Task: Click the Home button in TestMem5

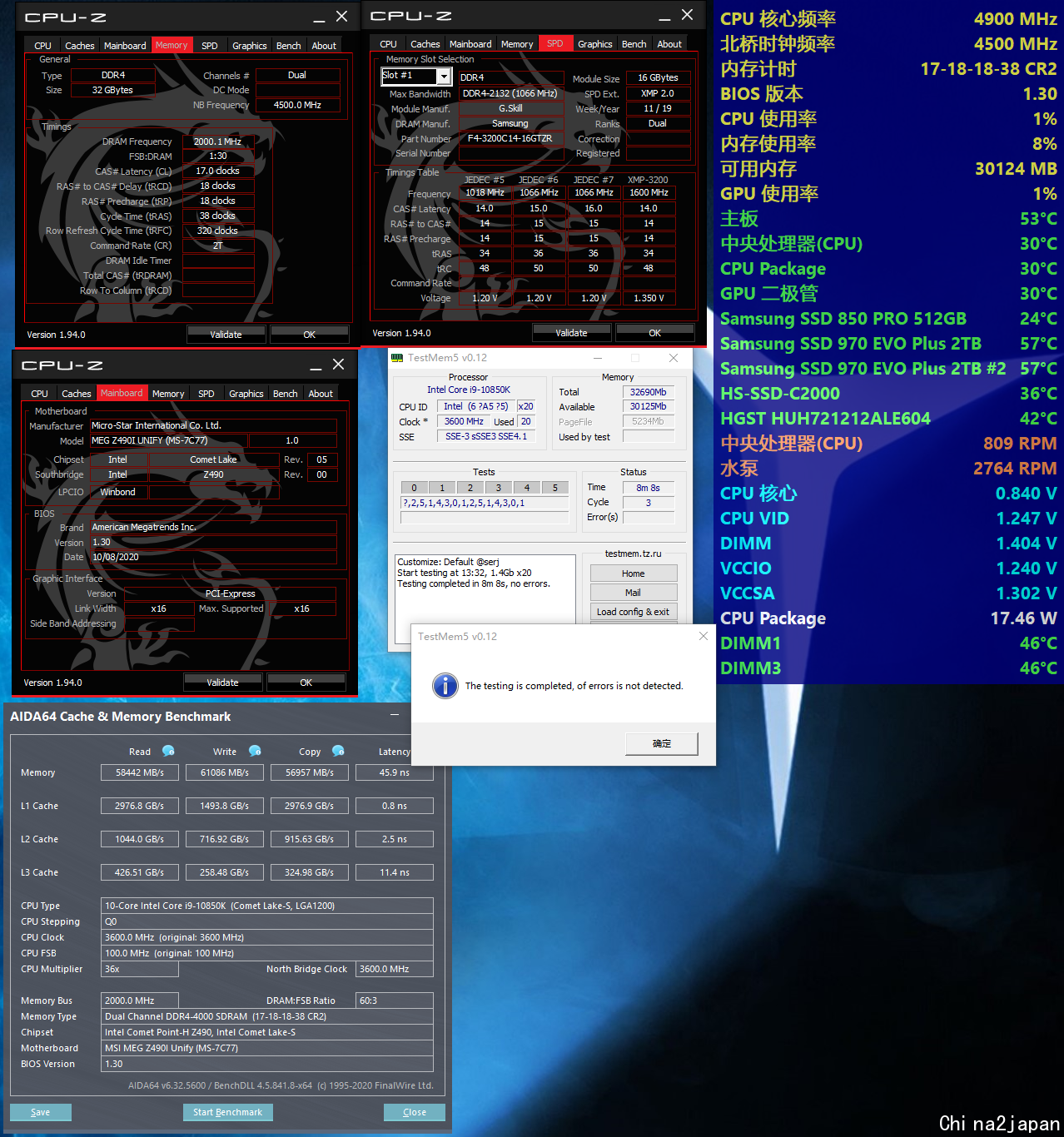Action: pyautogui.click(x=634, y=573)
